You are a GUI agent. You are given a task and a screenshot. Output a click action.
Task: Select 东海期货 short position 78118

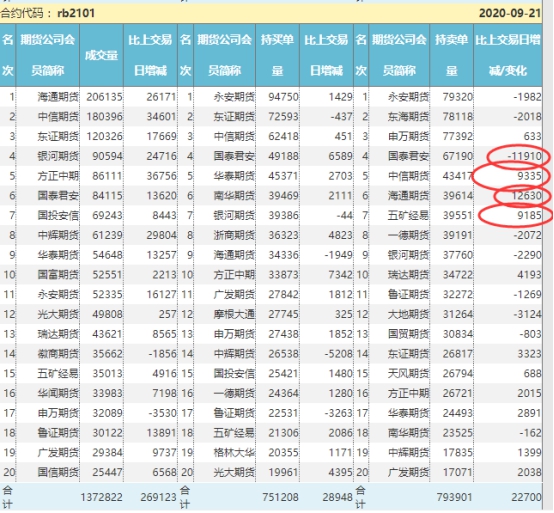pos(458,117)
